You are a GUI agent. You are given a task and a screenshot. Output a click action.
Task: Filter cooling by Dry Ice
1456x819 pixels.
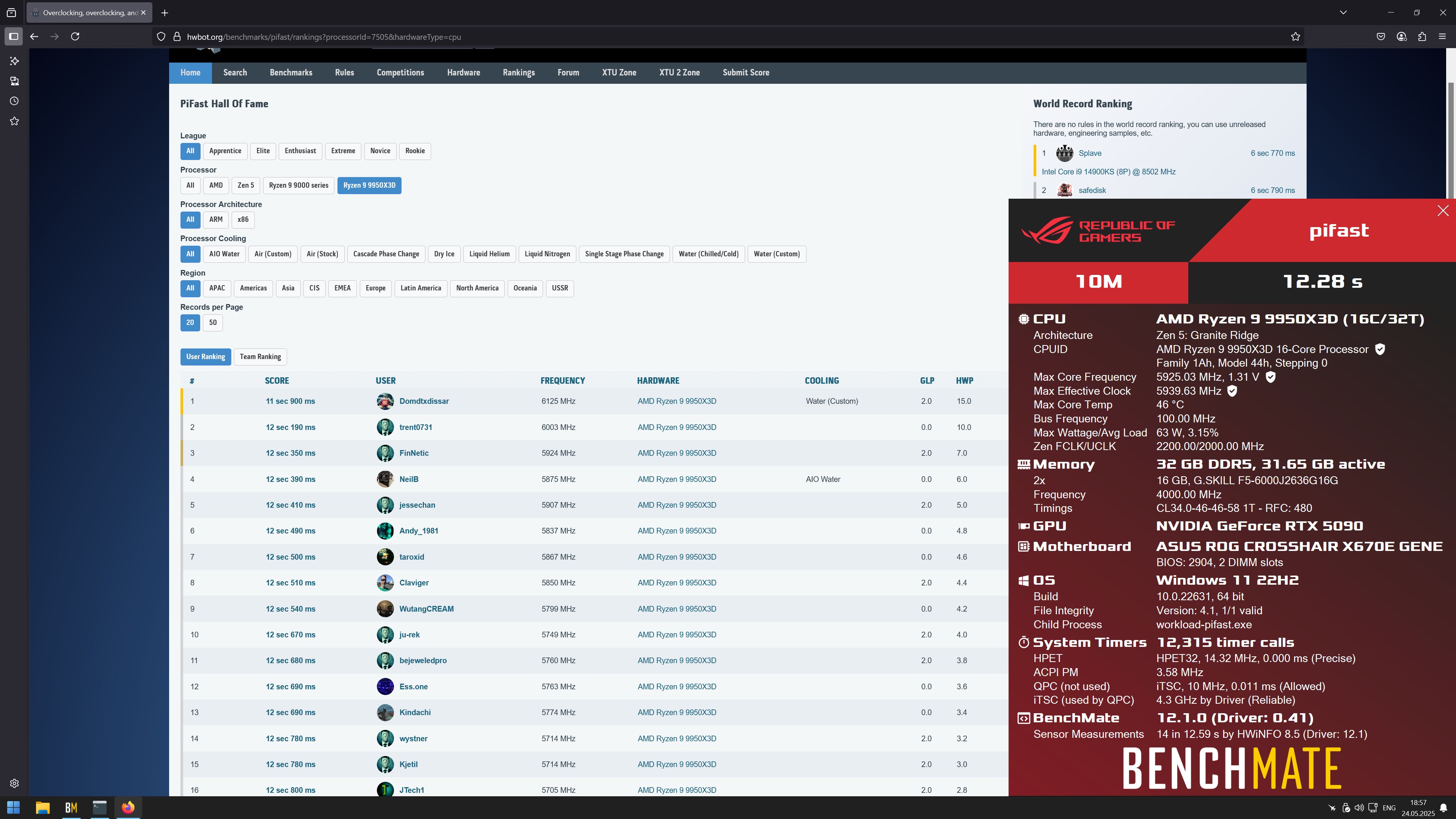click(444, 254)
